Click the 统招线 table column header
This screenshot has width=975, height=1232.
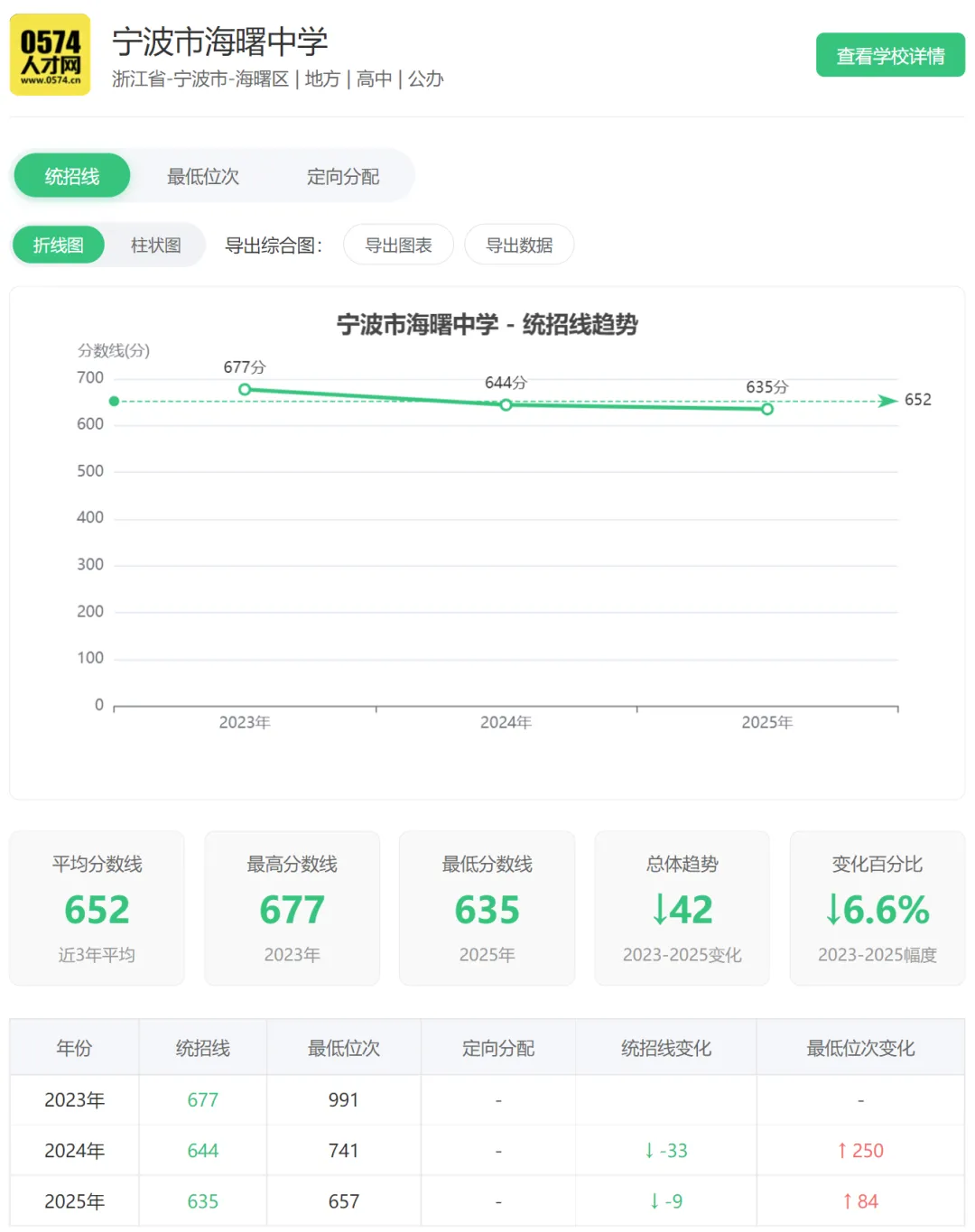coord(203,1048)
